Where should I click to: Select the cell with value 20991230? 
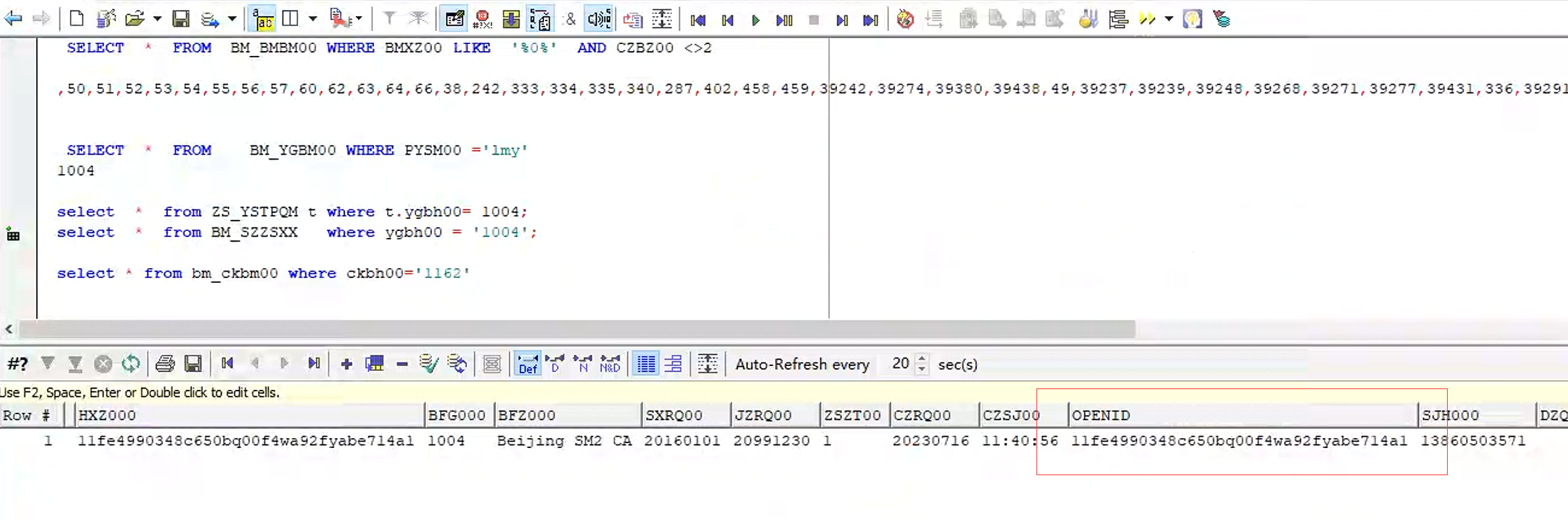tap(771, 441)
